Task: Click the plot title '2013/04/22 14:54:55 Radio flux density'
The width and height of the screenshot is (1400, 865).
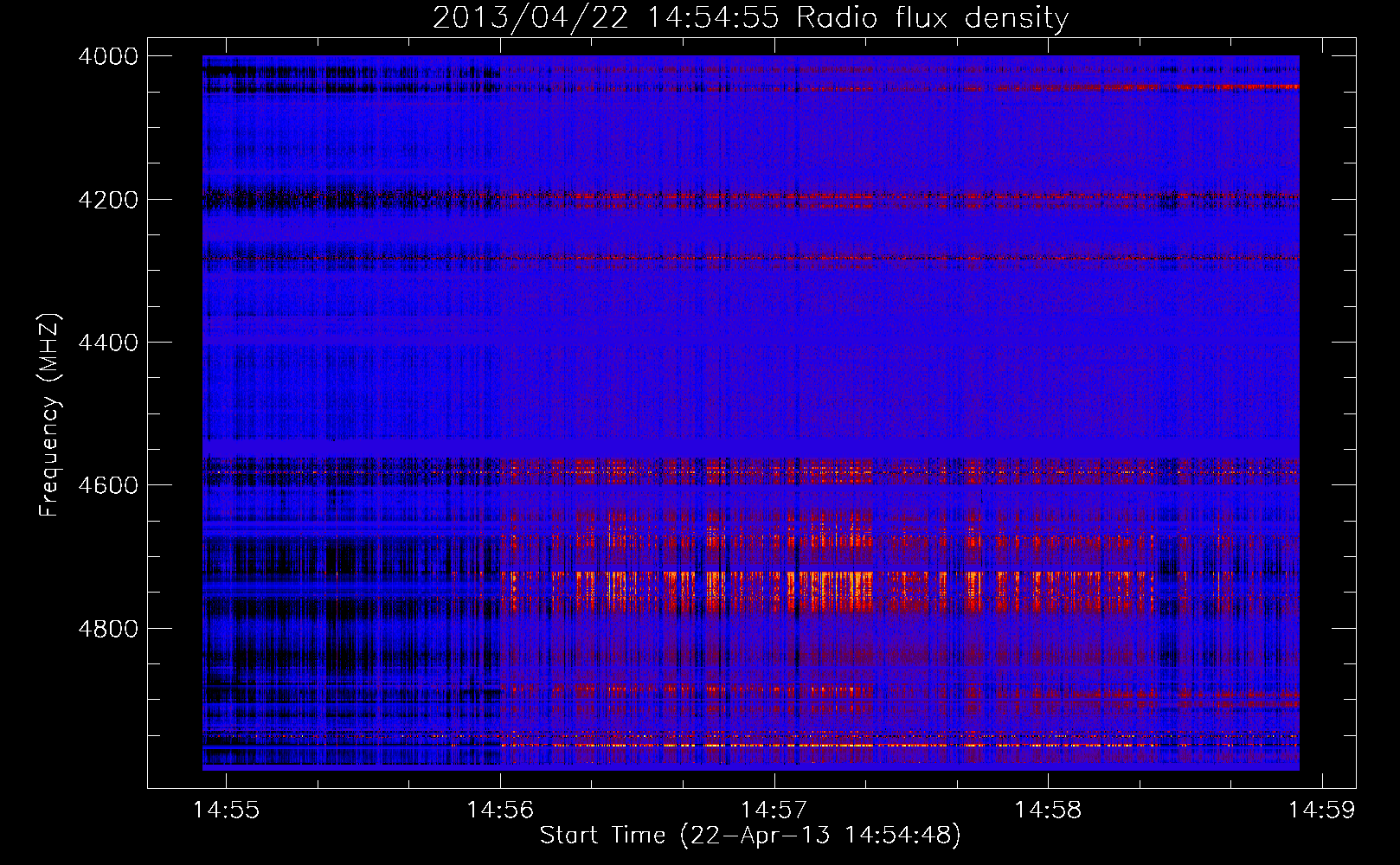Action: coord(751,17)
